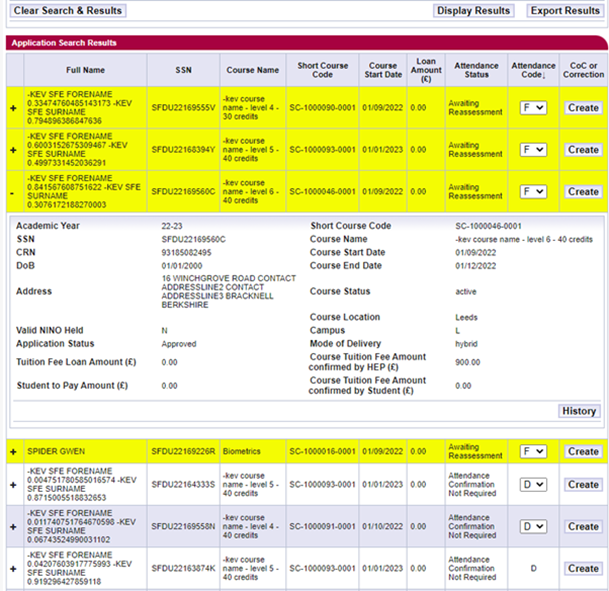The width and height of the screenshot is (609, 591).
Task: Click Create for SFDU22169555V row
Action: click(x=582, y=108)
